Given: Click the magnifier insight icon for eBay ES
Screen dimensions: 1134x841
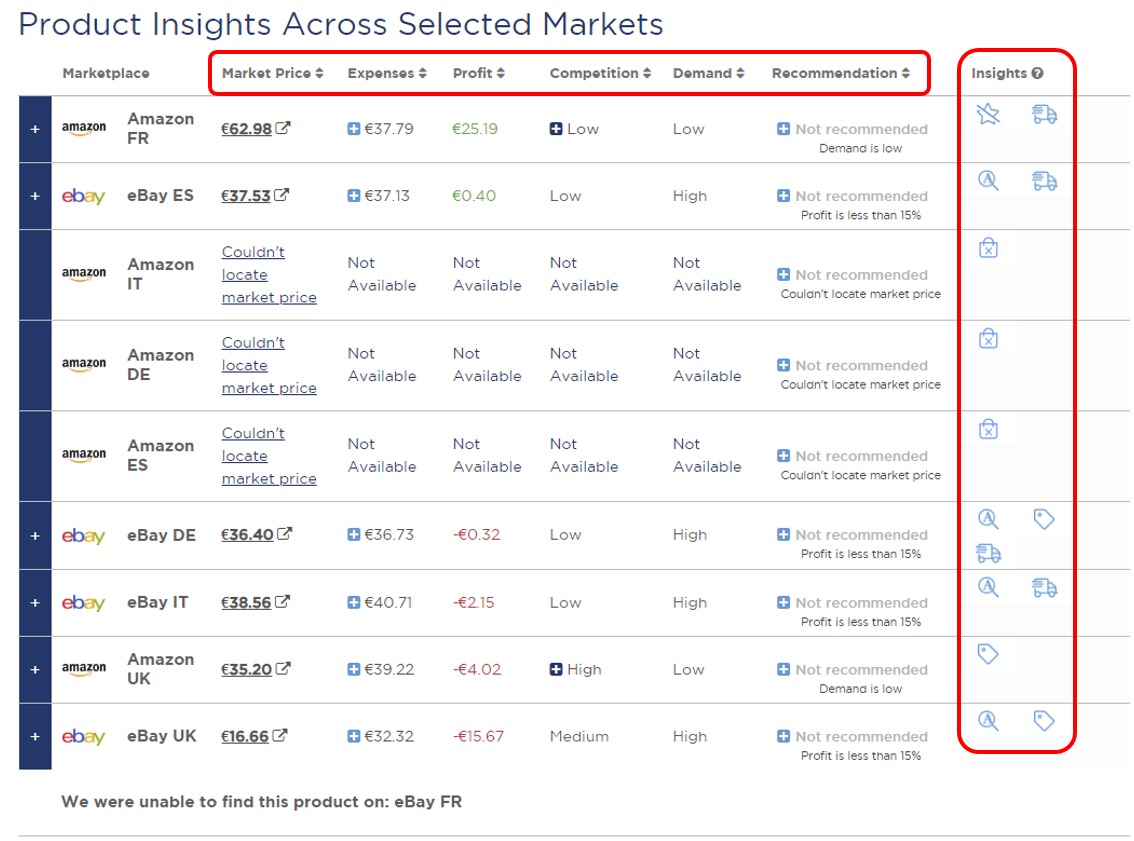Looking at the screenshot, I should coord(987,181).
